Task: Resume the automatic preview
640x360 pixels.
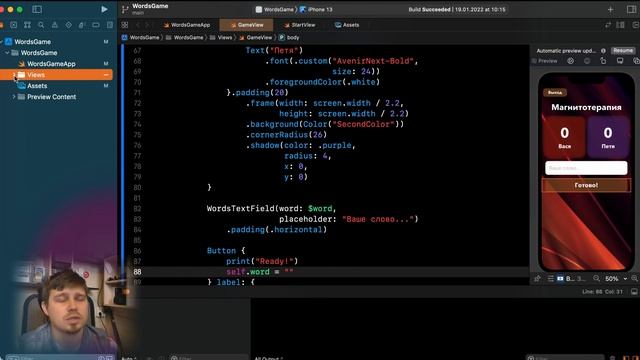Action: pos(622,51)
